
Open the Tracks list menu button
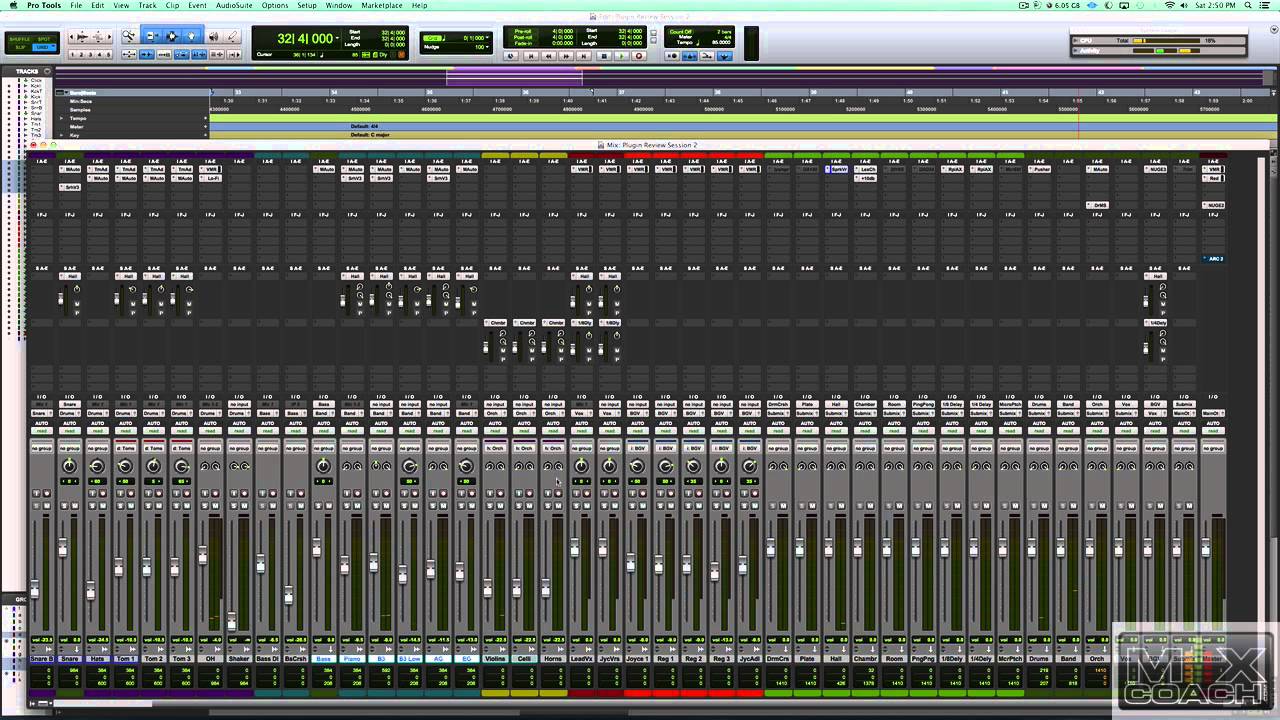point(47,71)
